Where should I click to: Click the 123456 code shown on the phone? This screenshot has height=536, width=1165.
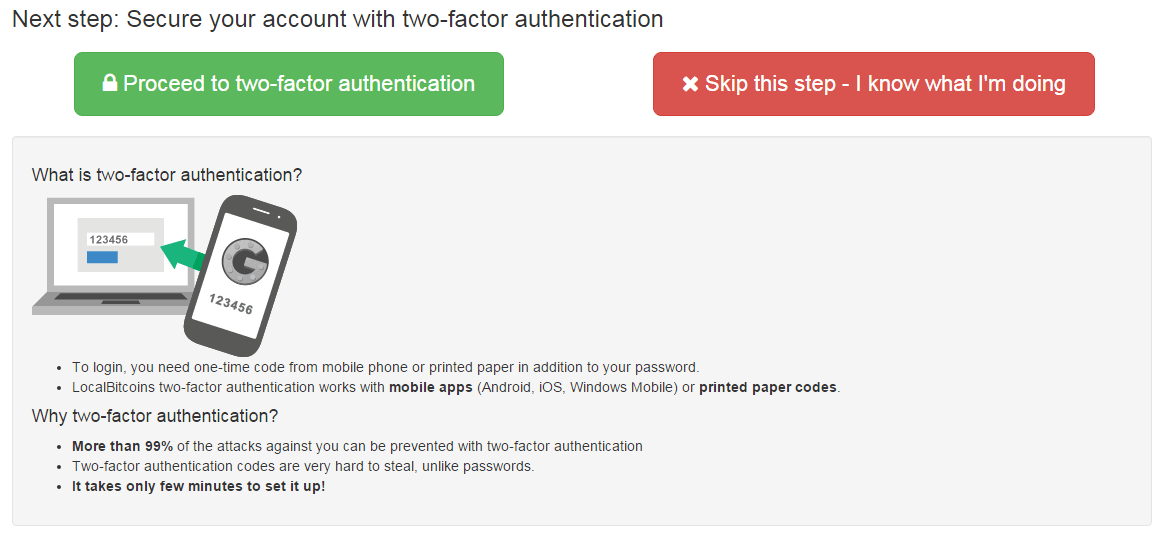click(x=231, y=305)
